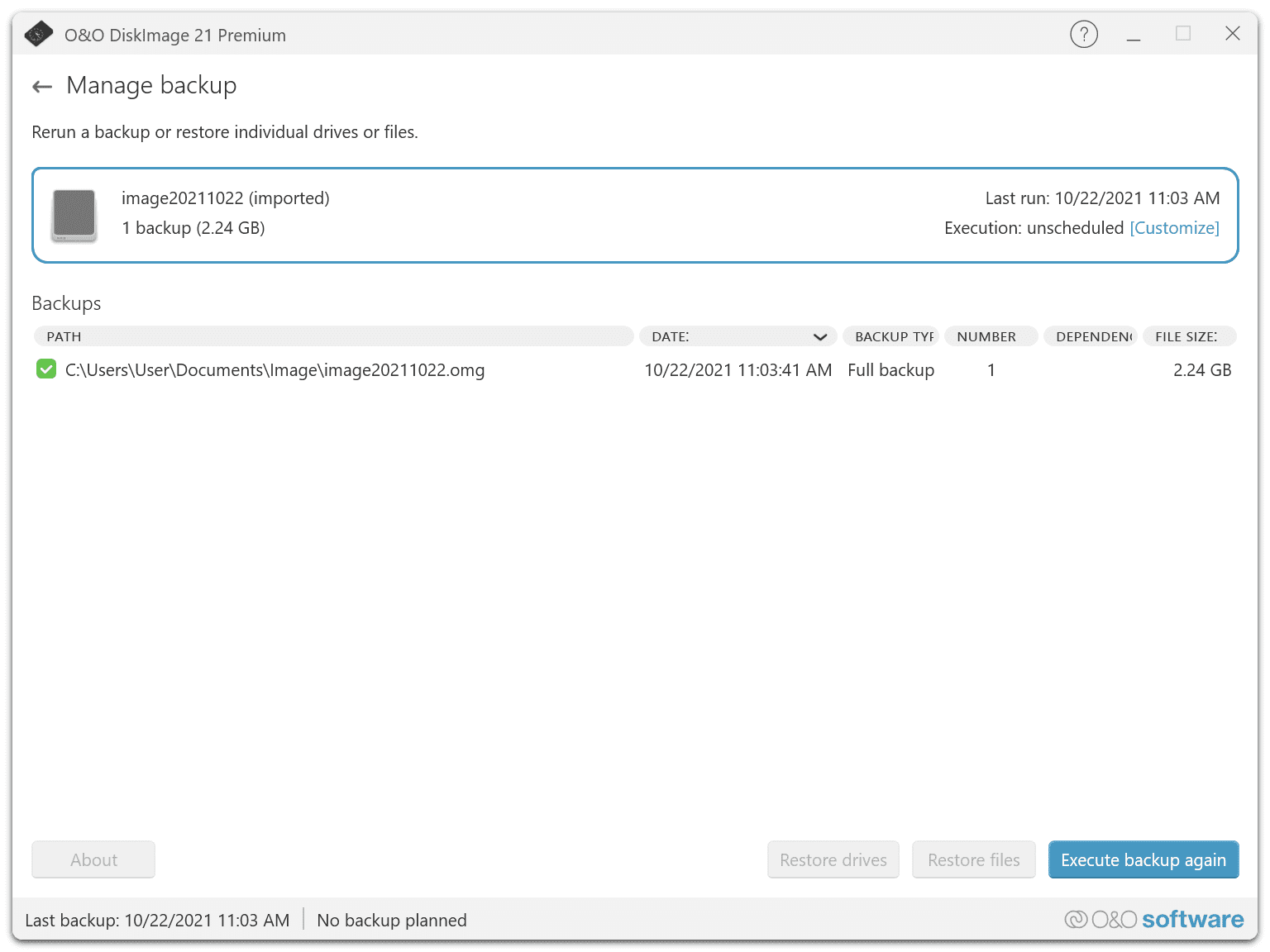
Task: Click the About button
Action: tap(93, 859)
